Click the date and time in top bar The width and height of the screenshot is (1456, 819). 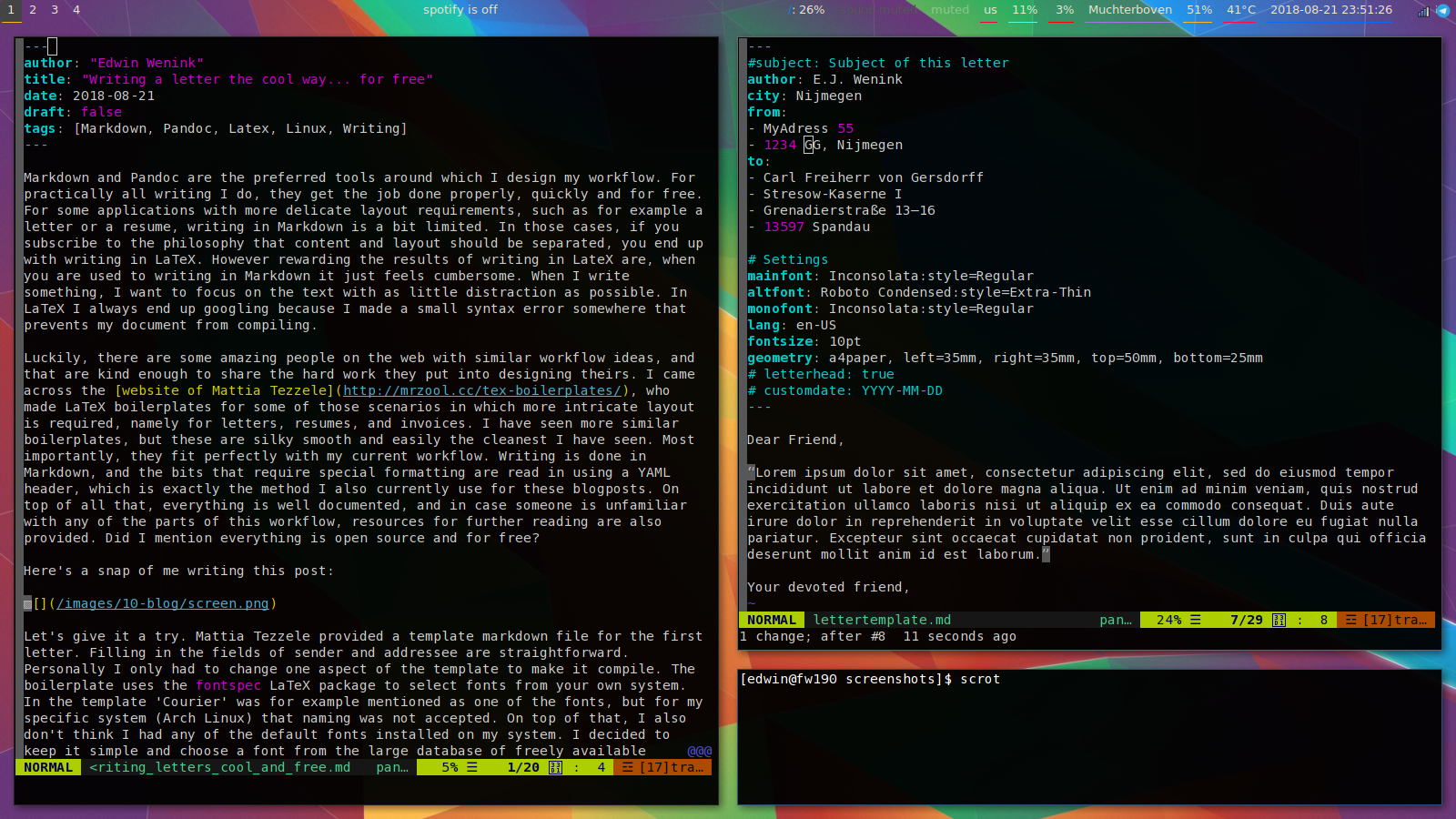1330,10
